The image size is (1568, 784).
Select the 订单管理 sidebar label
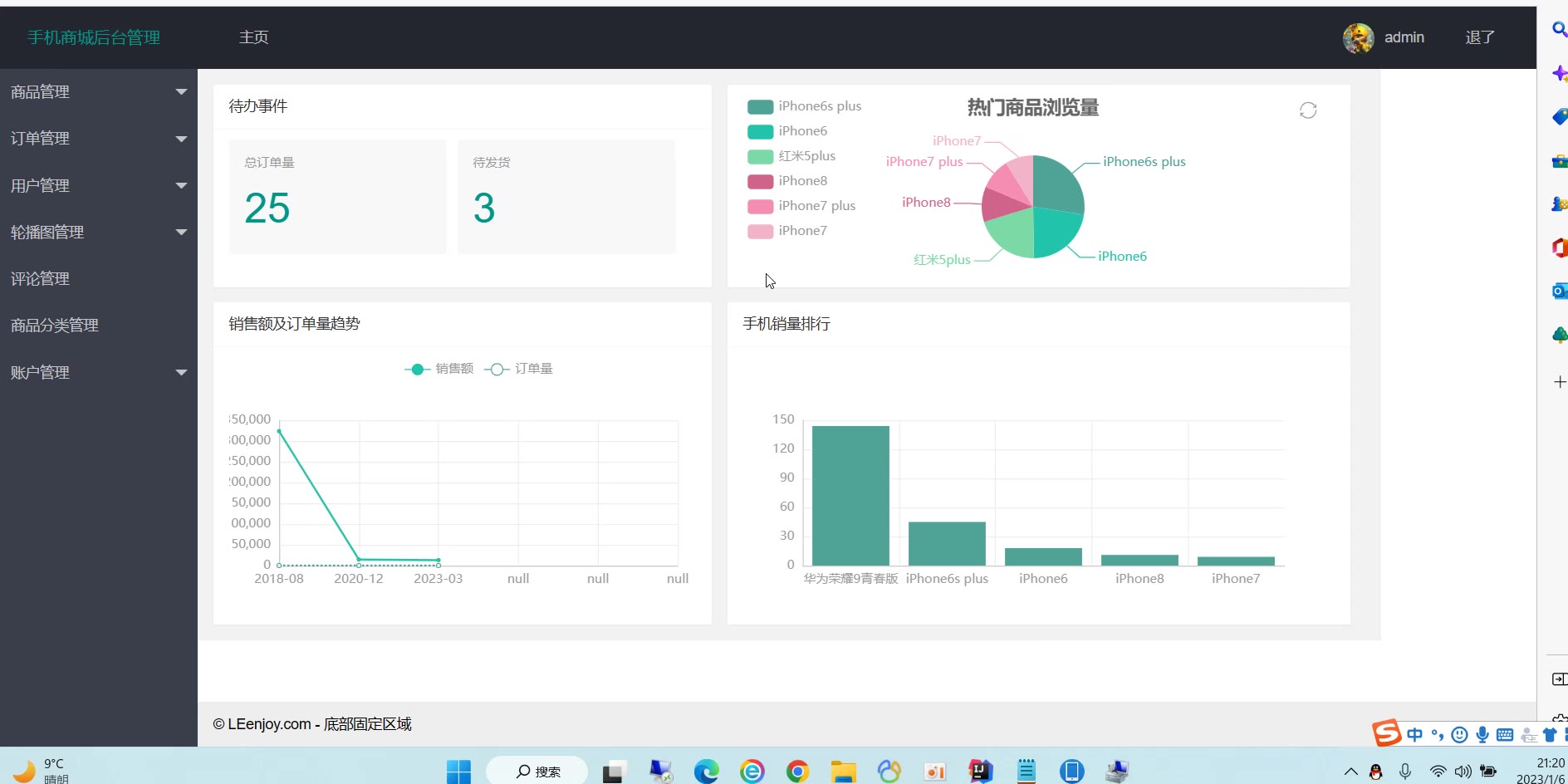click(40, 139)
